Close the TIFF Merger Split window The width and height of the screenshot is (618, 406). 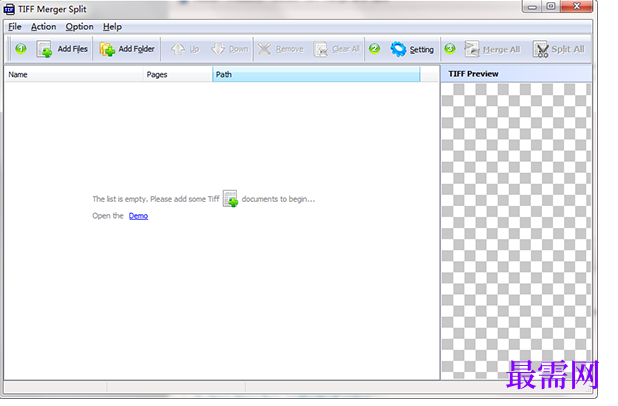577,6
